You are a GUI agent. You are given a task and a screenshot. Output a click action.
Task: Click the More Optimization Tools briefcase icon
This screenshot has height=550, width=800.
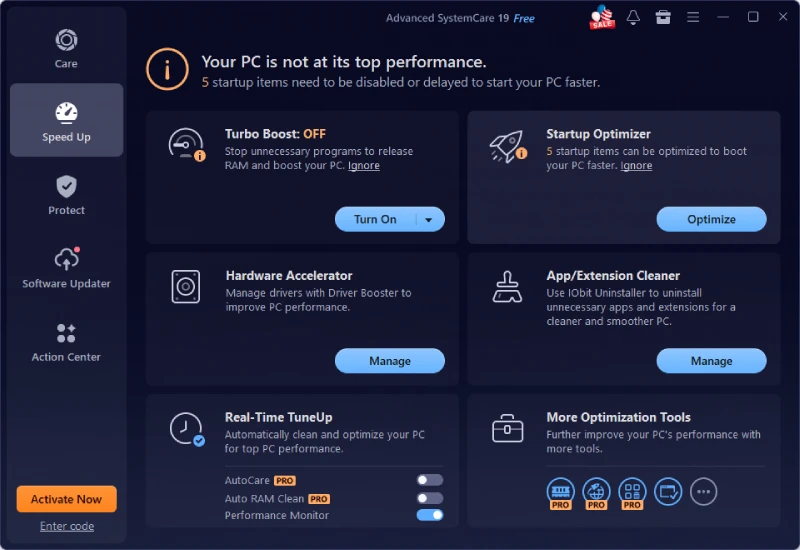(508, 428)
